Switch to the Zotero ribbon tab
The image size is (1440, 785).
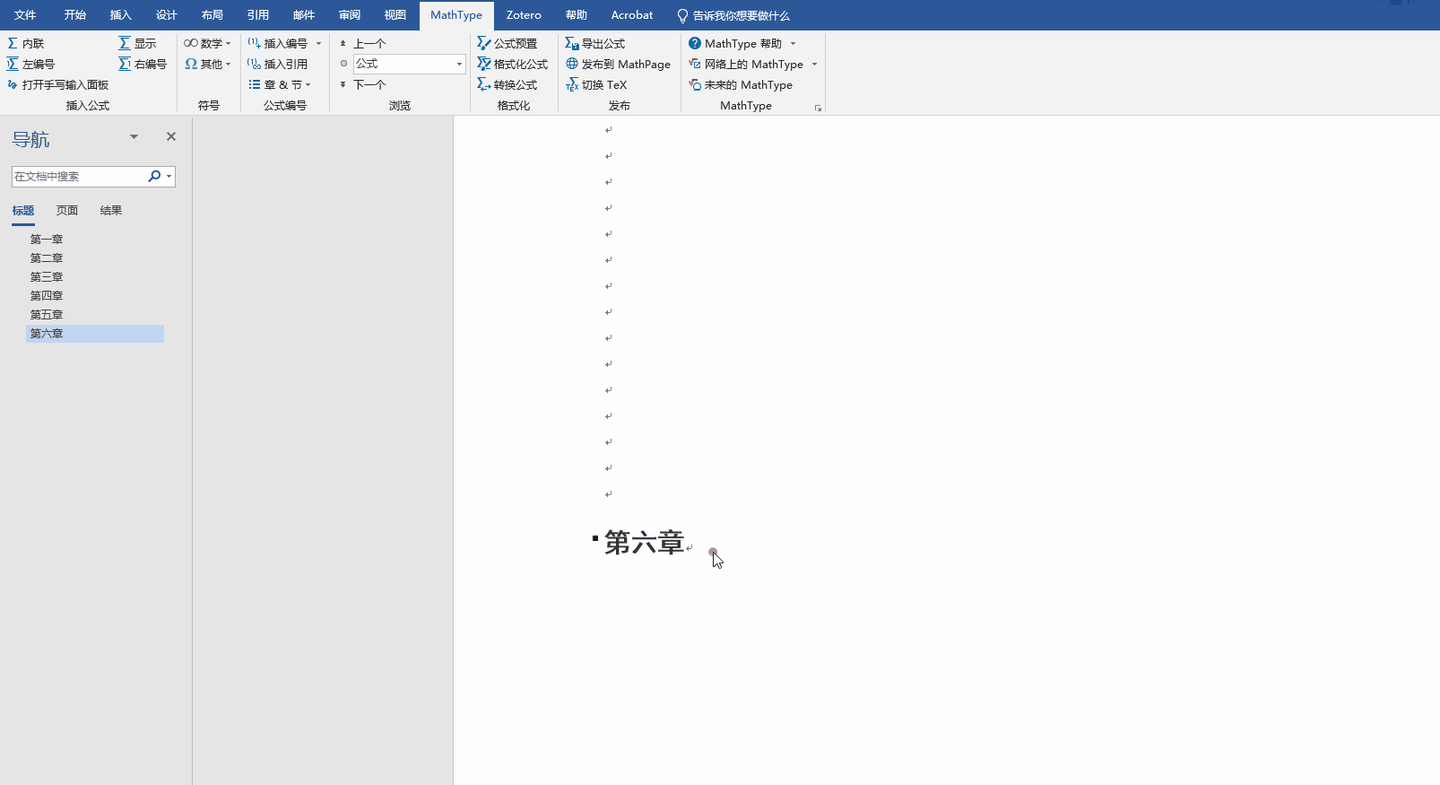523,15
